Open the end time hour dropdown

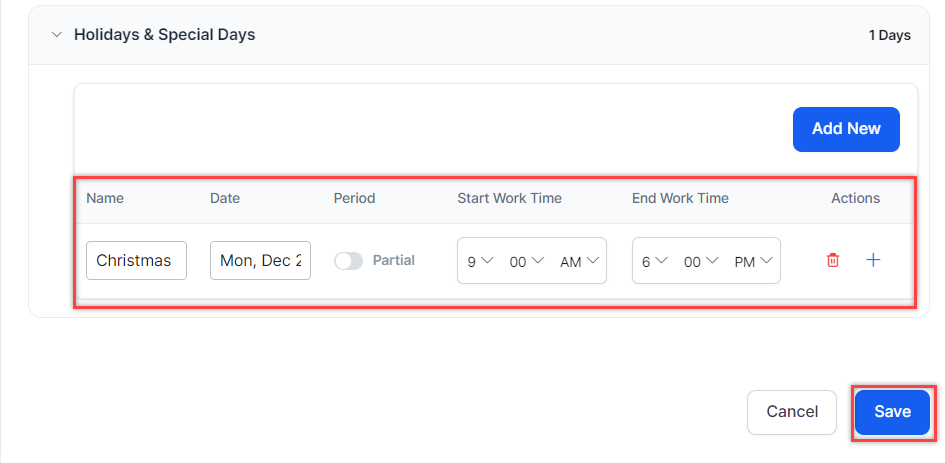pos(654,261)
